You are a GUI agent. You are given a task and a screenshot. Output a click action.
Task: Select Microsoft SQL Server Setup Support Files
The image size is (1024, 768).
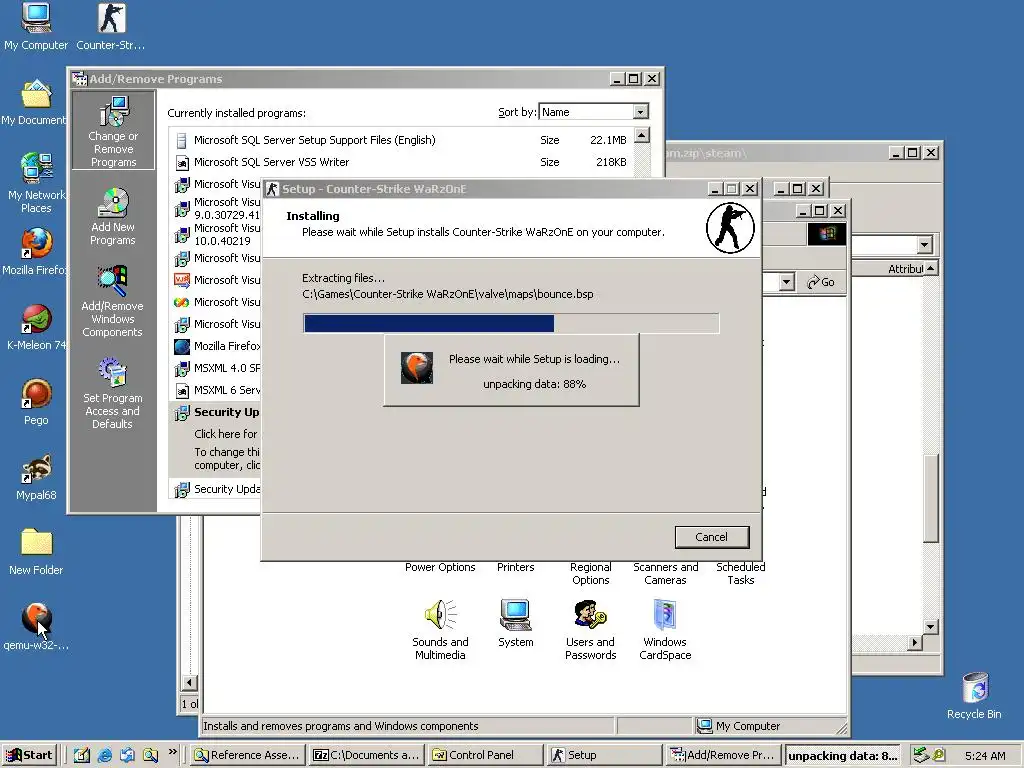point(401,140)
